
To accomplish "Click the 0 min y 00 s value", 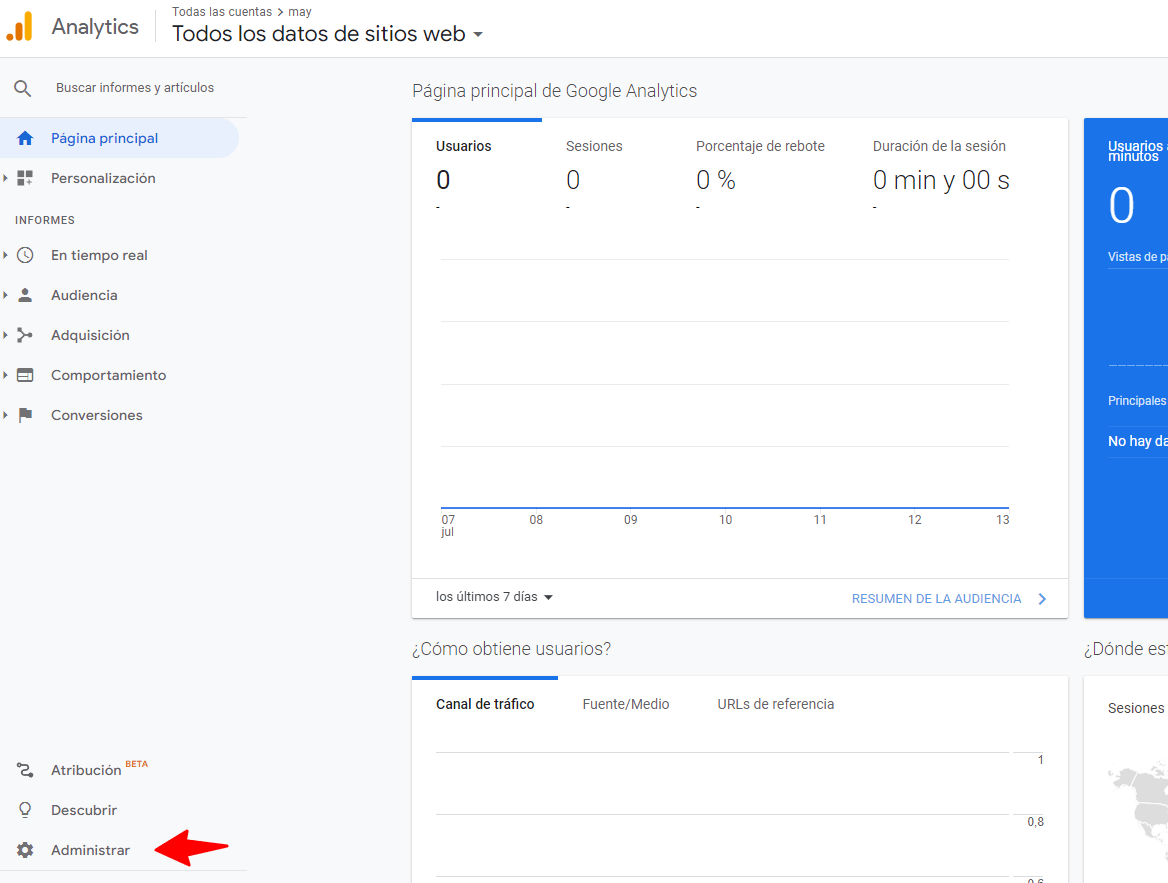I will (941, 180).
